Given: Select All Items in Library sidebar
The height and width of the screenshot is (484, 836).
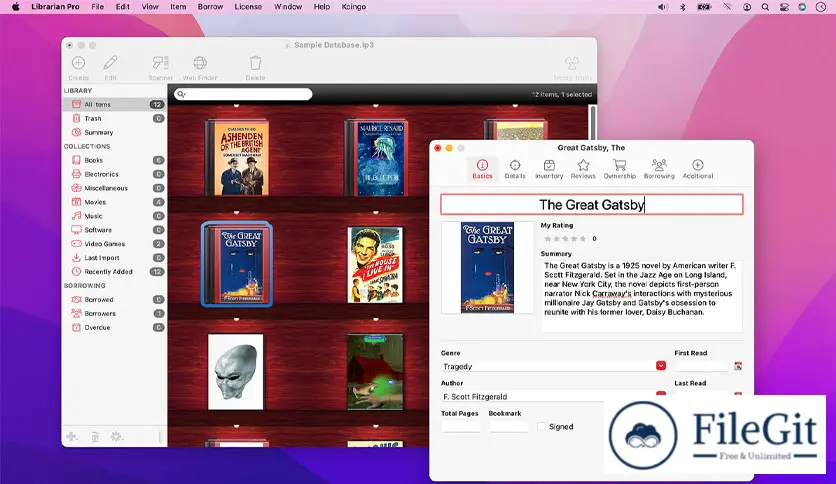Looking at the screenshot, I should pyautogui.click(x=114, y=104).
